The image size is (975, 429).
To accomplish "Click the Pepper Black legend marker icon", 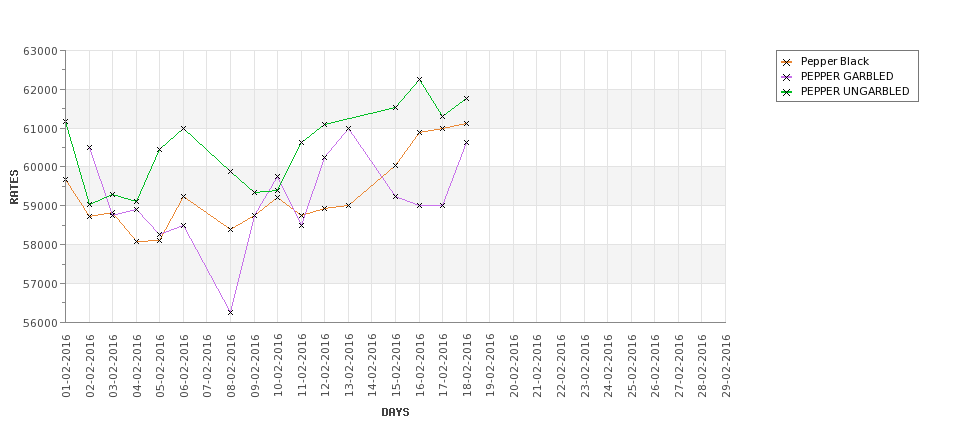I will [x=787, y=62].
